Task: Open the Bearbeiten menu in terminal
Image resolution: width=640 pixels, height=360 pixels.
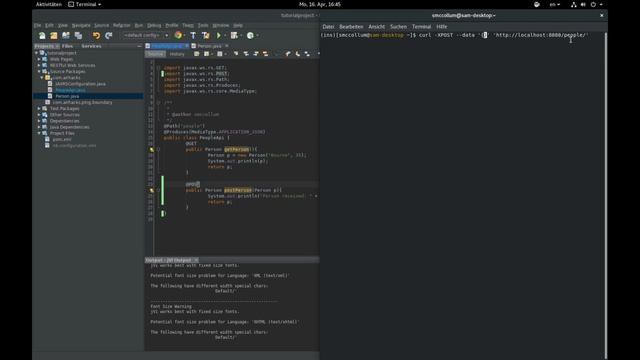Action: pos(351,27)
